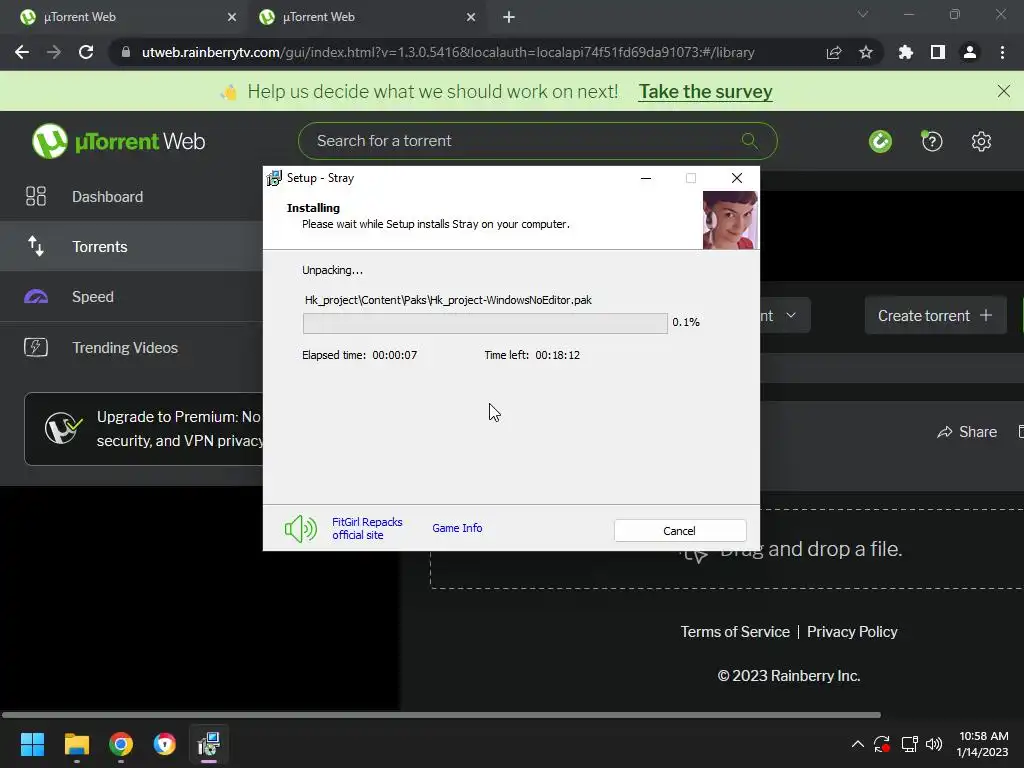Open Game Info link in setup
This screenshot has width=1024, height=768.
pyautogui.click(x=457, y=528)
